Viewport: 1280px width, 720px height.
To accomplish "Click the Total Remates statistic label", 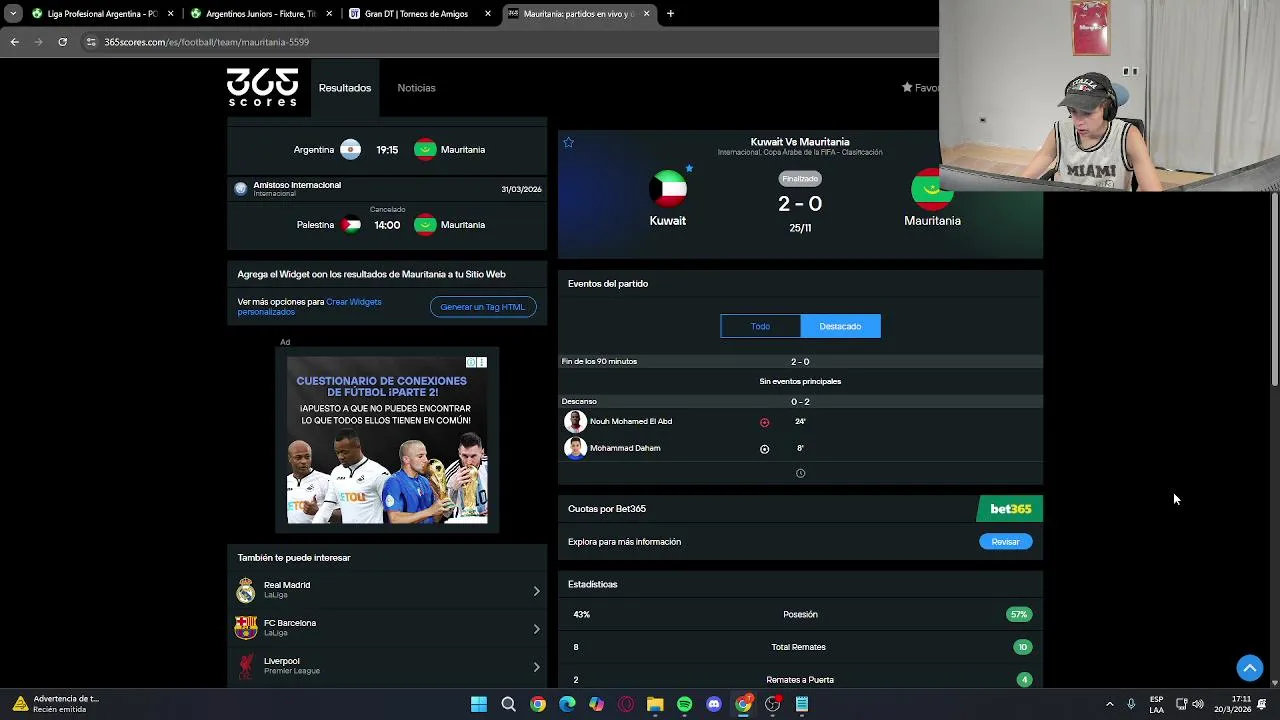I will (x=798, y=648).
